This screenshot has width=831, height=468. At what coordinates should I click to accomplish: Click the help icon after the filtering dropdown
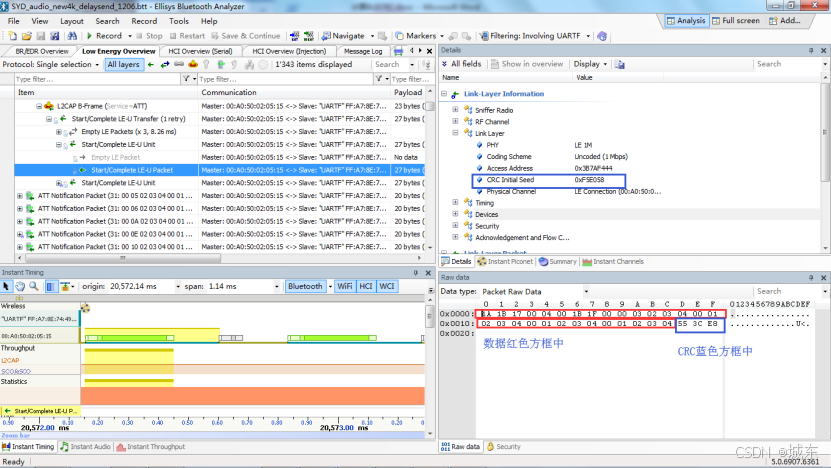point(602,36)
